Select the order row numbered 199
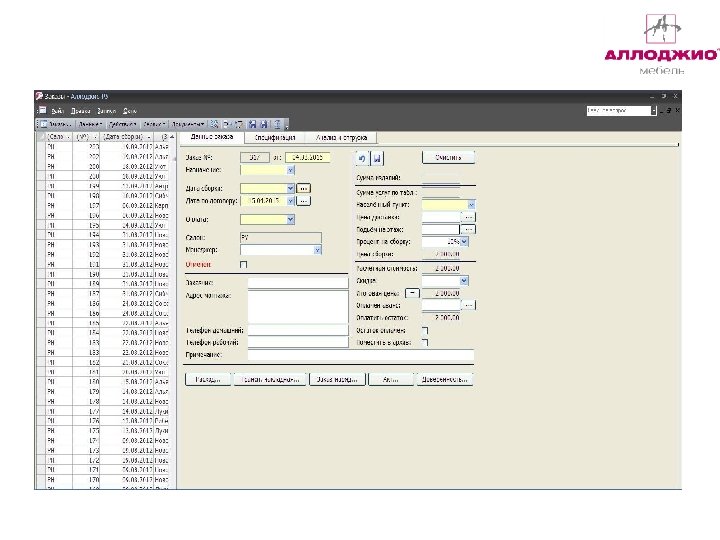This screenshot has width=720, height=540. pos(103,186)
